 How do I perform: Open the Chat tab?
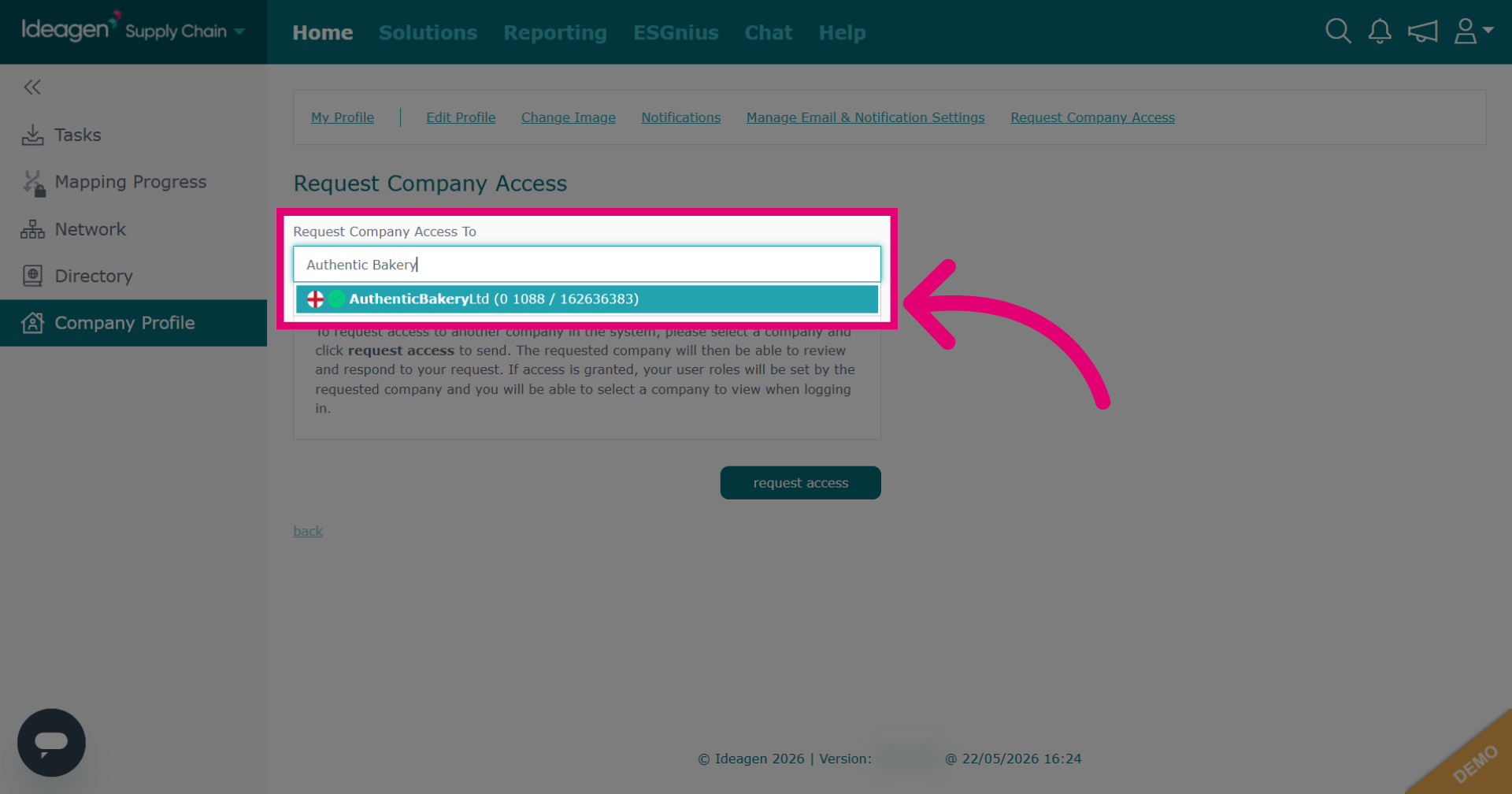[769, 32]
